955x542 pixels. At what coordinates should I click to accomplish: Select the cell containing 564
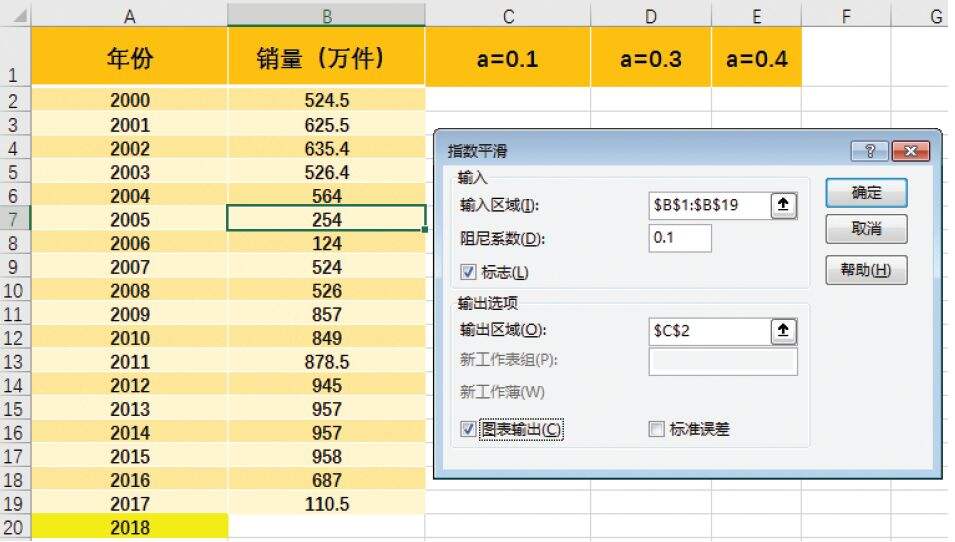[x=326, y=196]
